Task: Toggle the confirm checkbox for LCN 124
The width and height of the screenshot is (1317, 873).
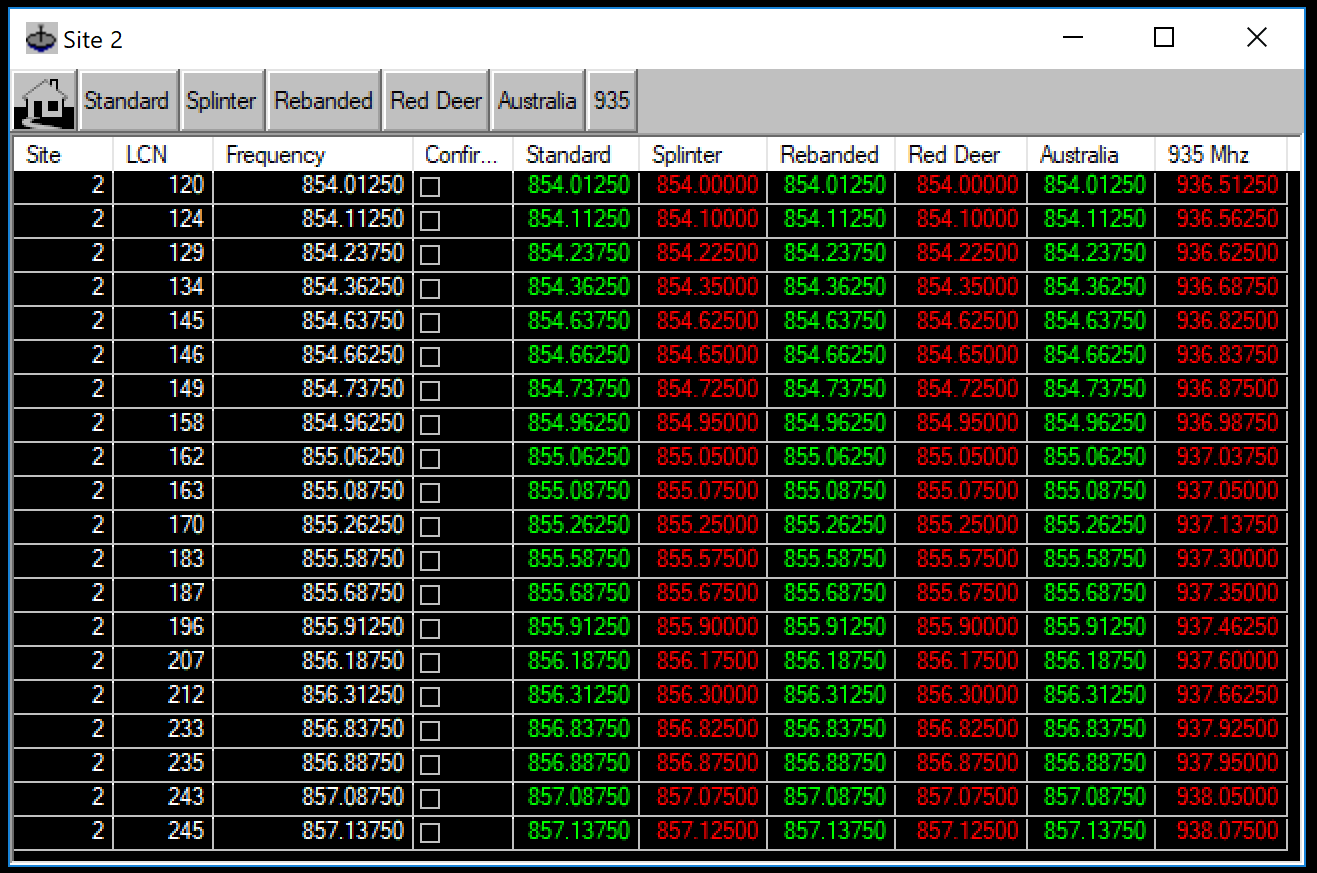Action: point(430,221)
